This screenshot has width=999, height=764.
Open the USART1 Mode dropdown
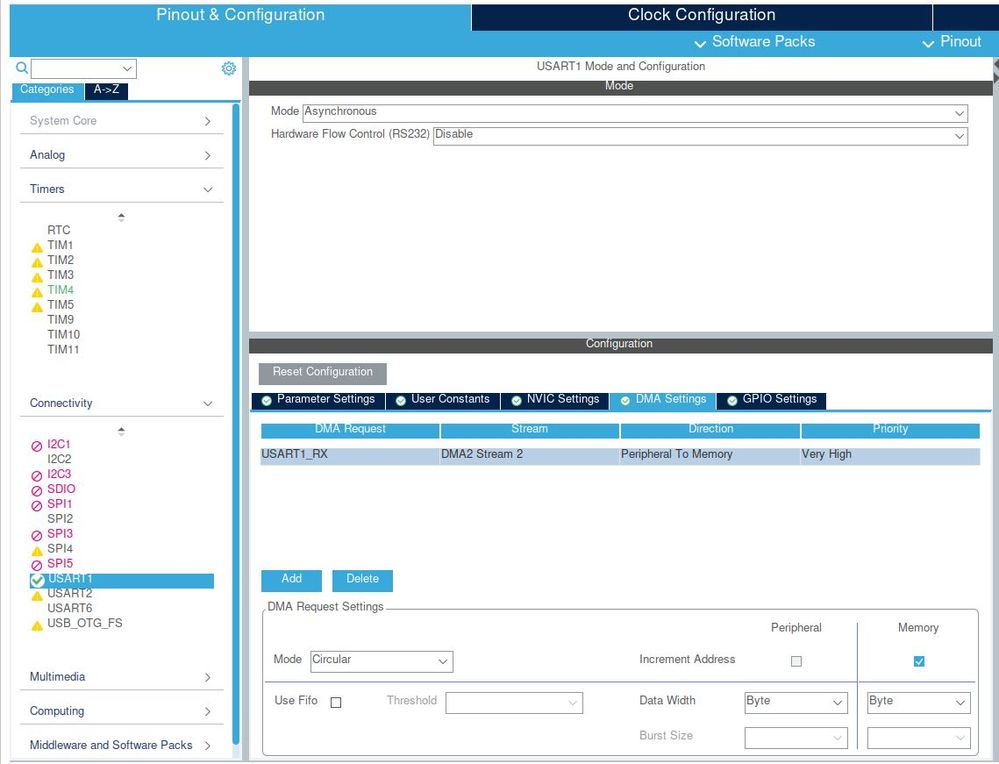(x=635, y=113)
